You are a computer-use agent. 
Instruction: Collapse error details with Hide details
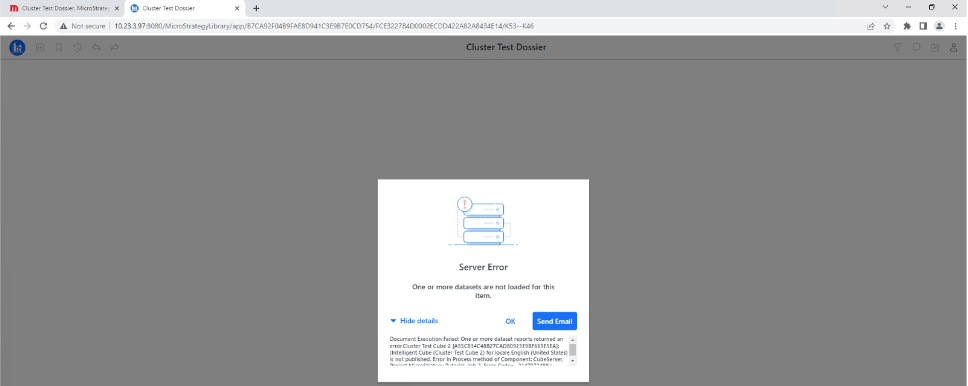coord(414,321)
